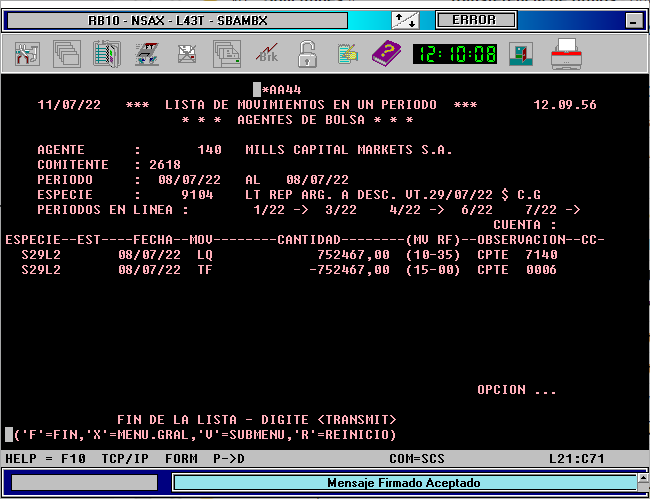Click the LQ movement row quantity 752467,00

pyautogui.click(x=353, y=254)
